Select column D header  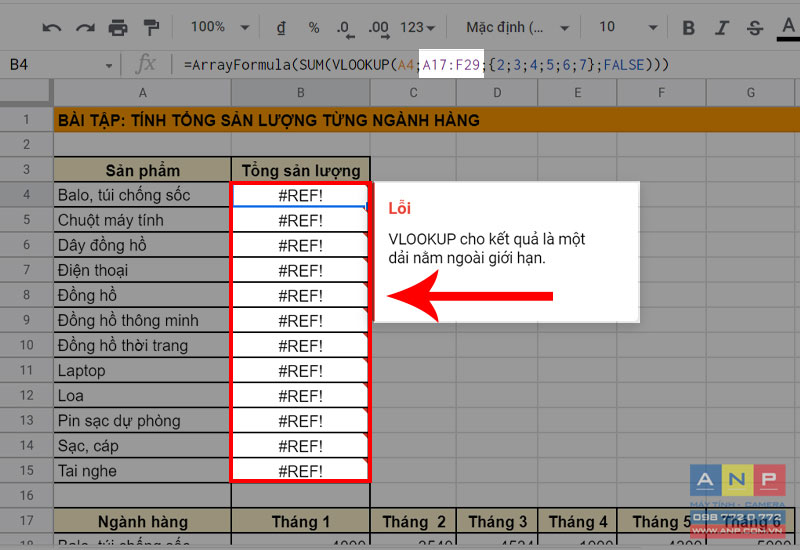point(497,93)
